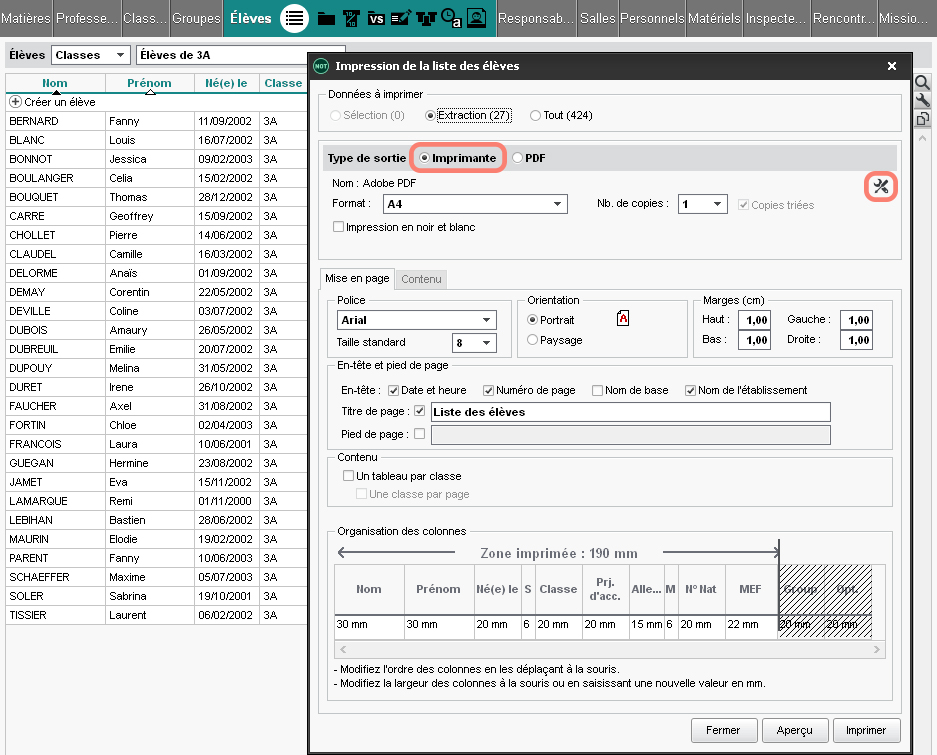Select student row BERNARD Fanny

[x=156, y=121]
